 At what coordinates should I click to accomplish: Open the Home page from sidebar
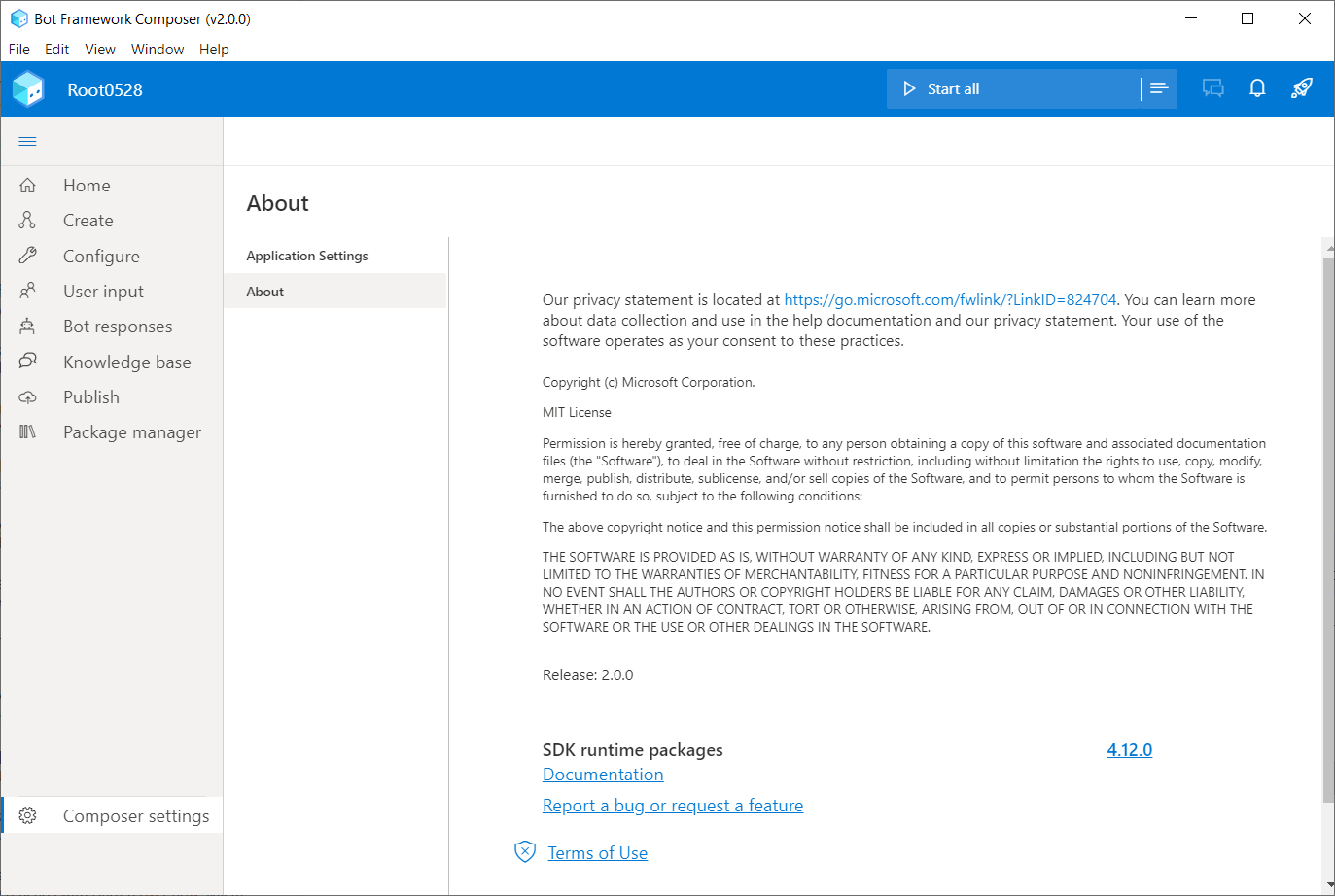112,186
